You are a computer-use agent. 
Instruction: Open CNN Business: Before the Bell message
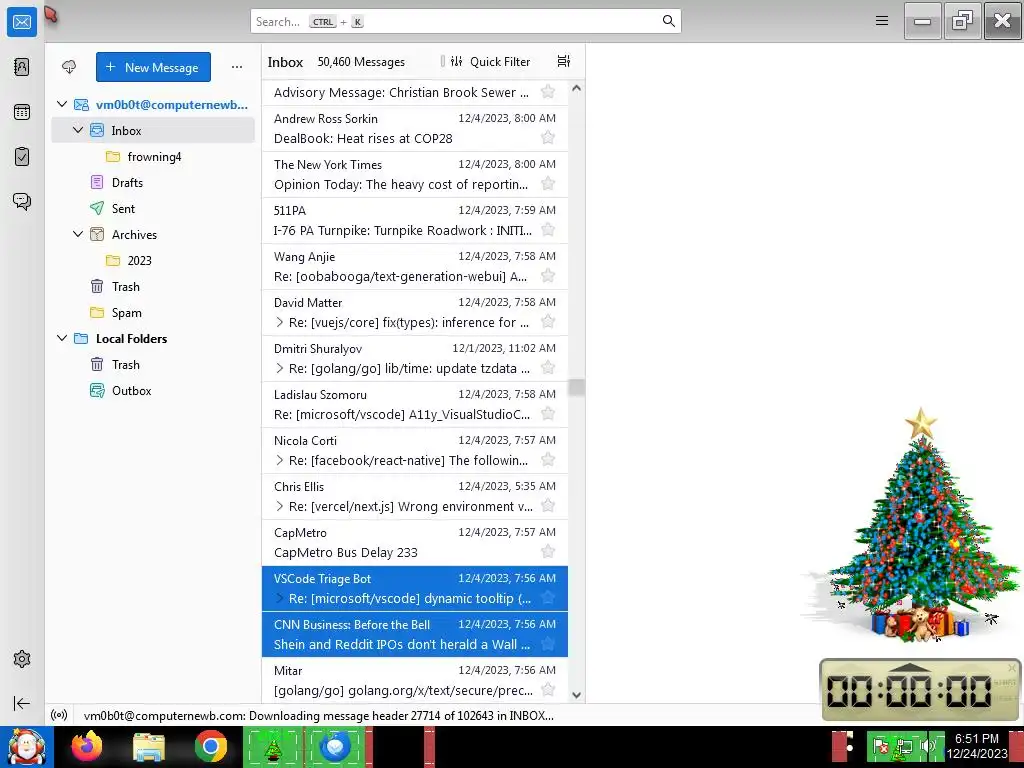point(415,634)
